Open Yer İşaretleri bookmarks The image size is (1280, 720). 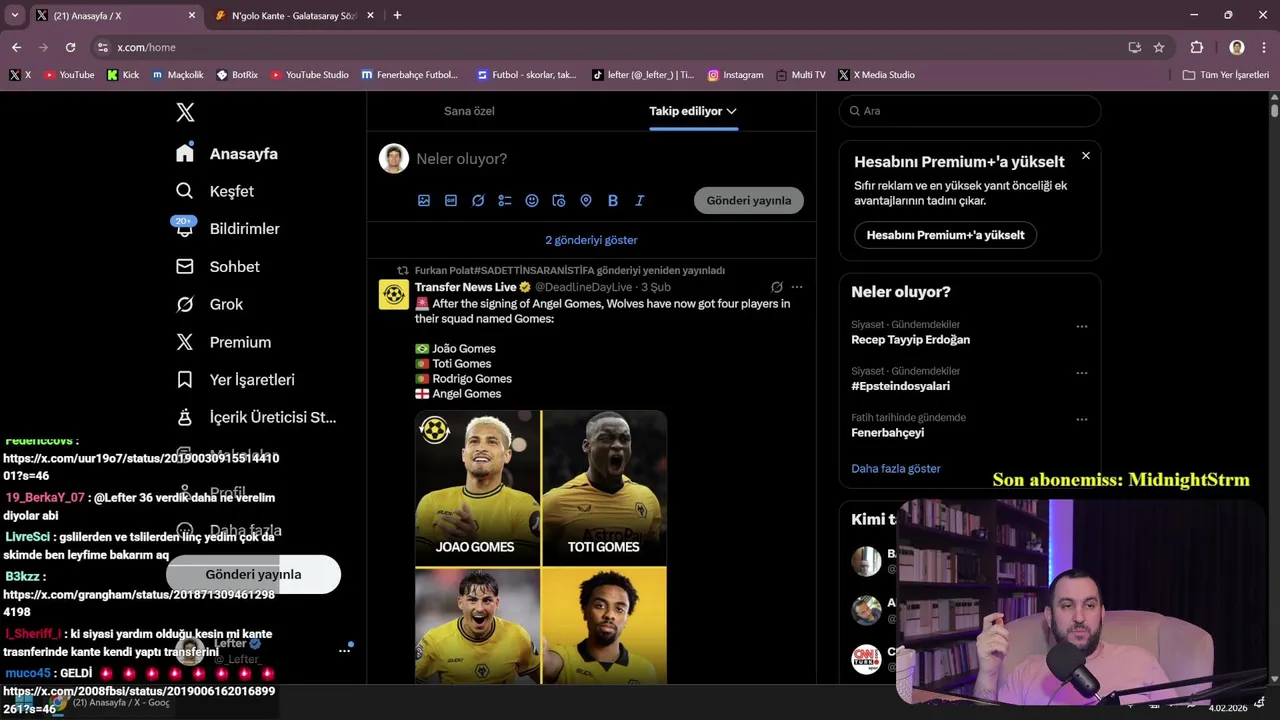[235, 380]
